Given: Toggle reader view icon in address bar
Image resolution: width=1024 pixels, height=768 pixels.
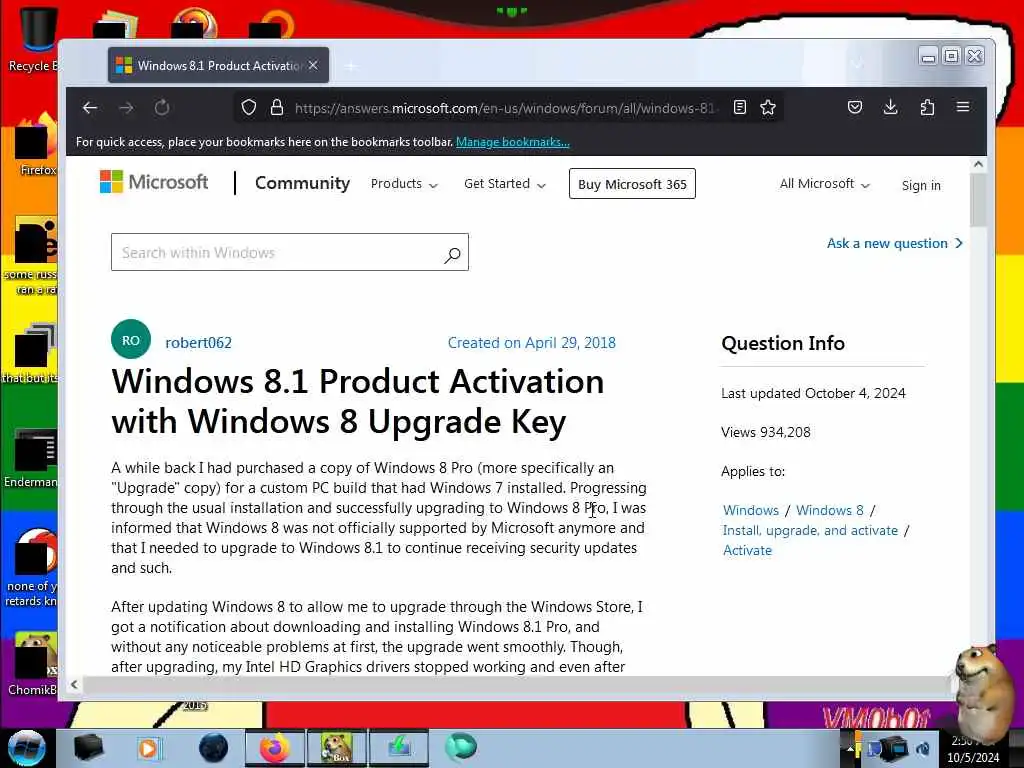Looking at the screenshot, I should 739,108.
